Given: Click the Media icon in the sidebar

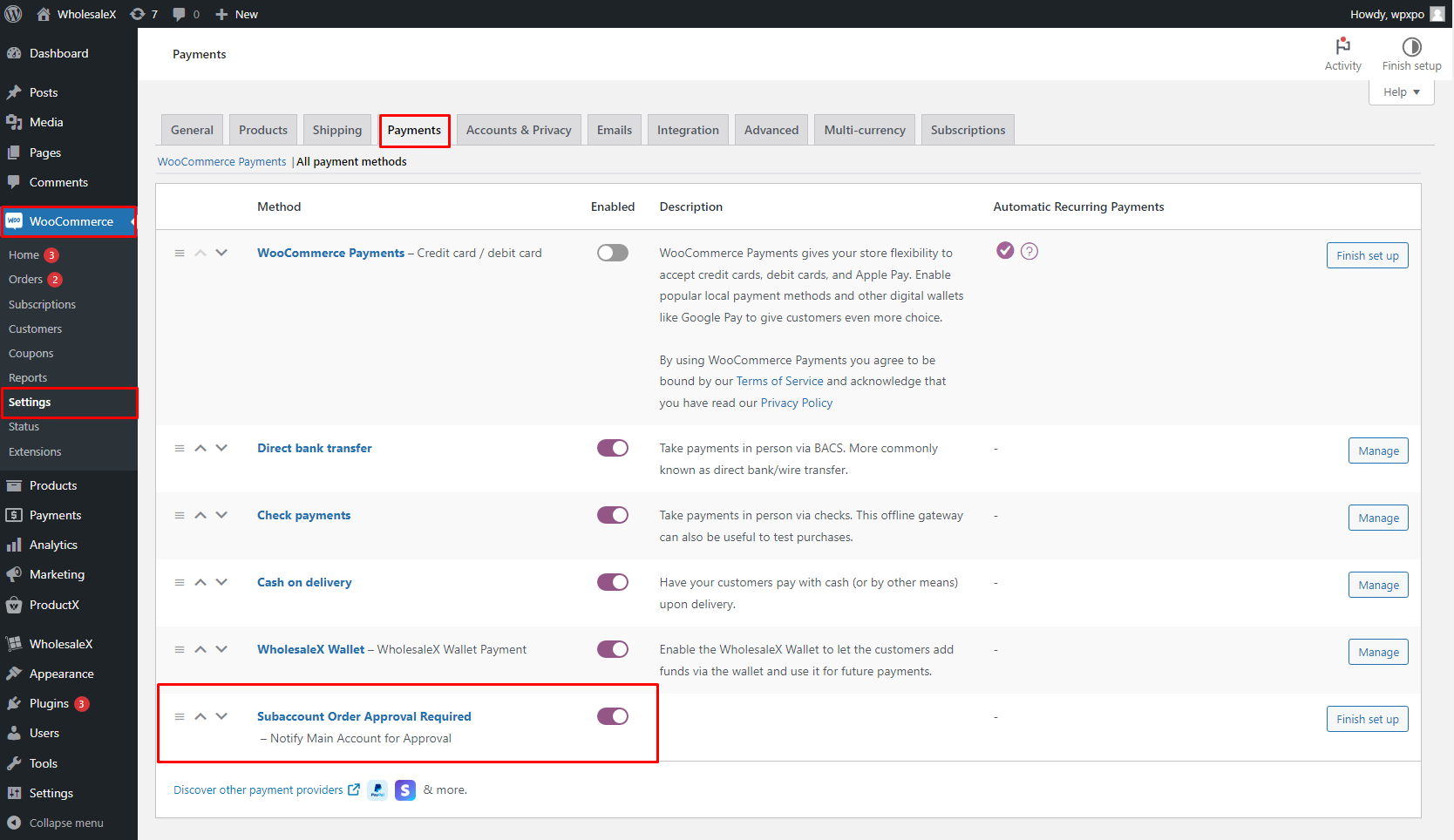Looking at the screenshot, I should coord(14,122).
